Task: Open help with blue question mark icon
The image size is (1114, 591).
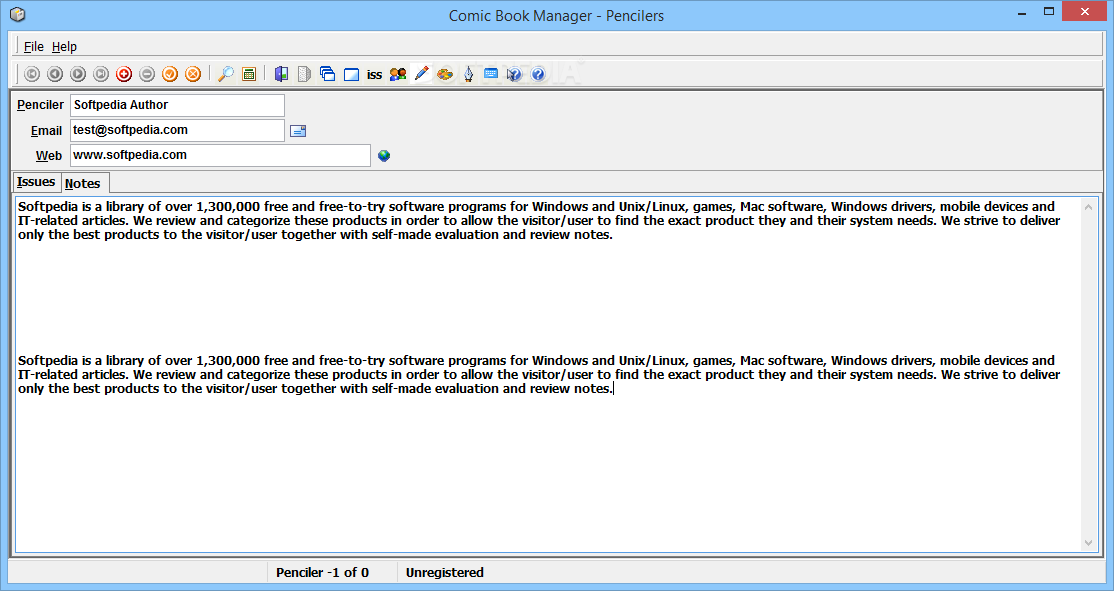Action: coord(538,74)
